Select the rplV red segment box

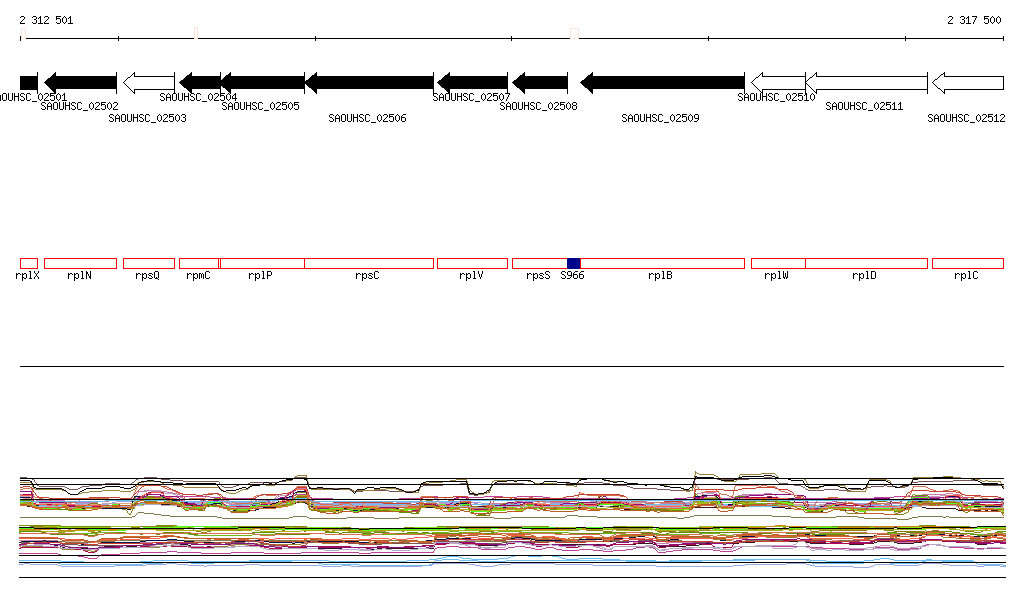(472, 264)
